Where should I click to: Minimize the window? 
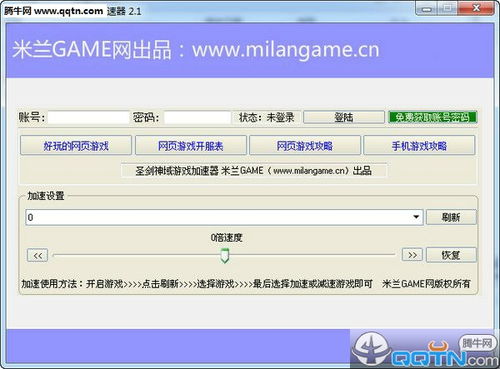(427, 8)
